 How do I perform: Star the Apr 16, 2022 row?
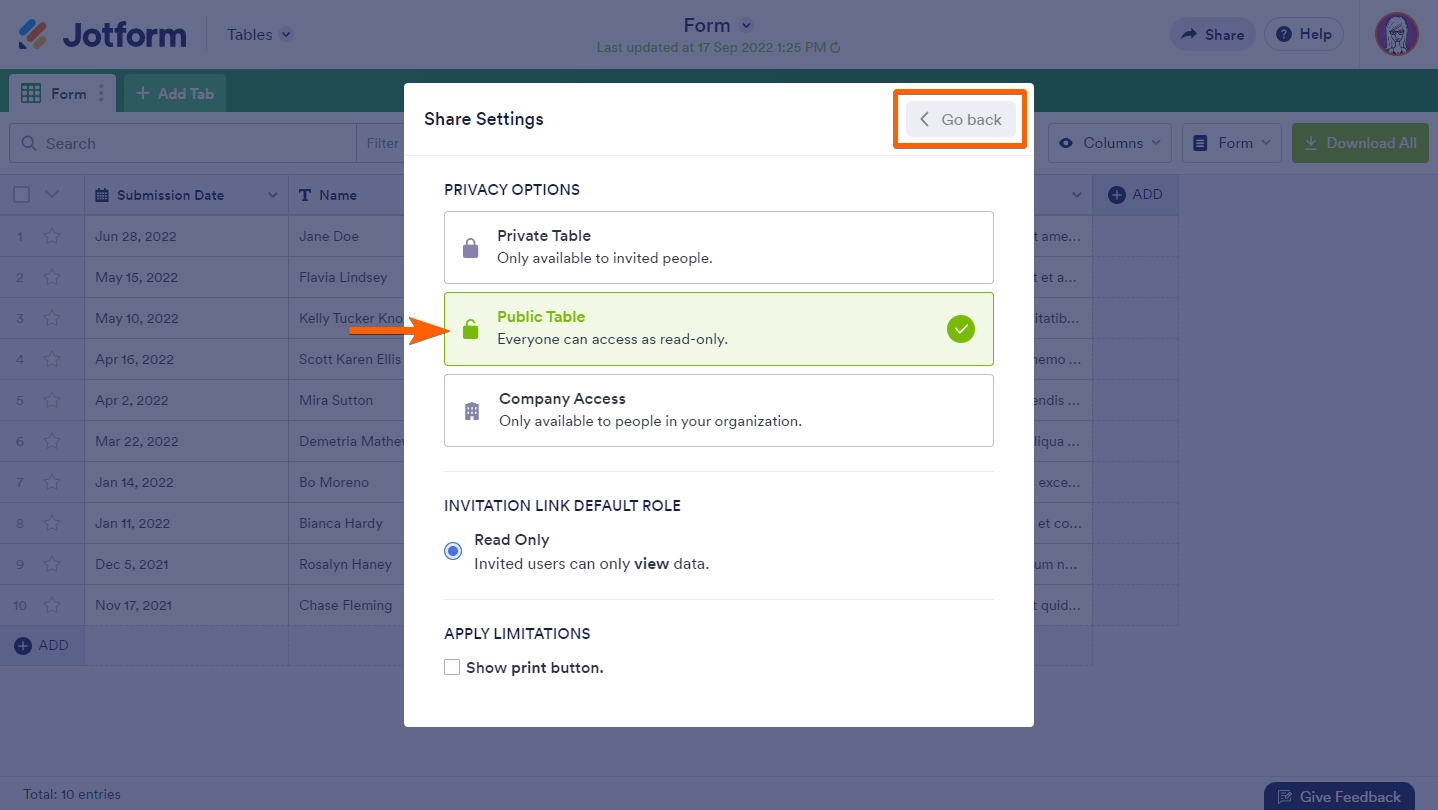coord(52,360)
